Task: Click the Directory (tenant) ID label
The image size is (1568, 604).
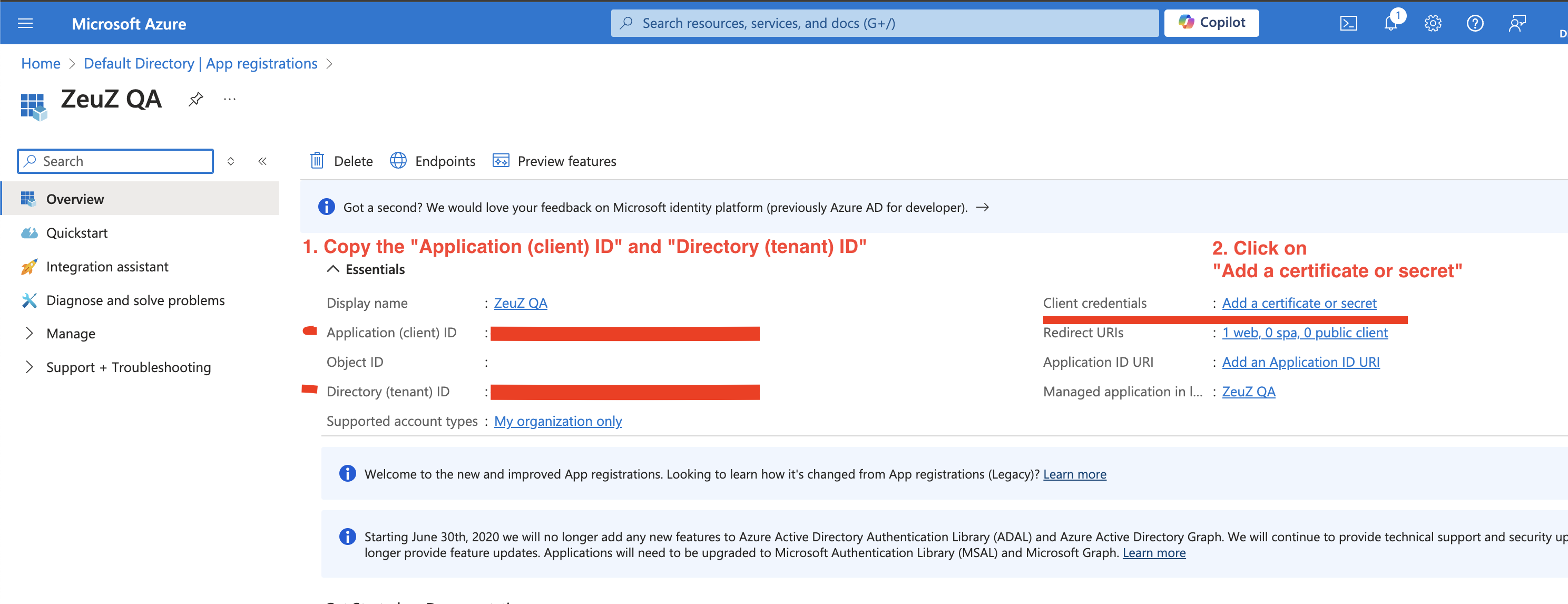Action: click(388, 392)
